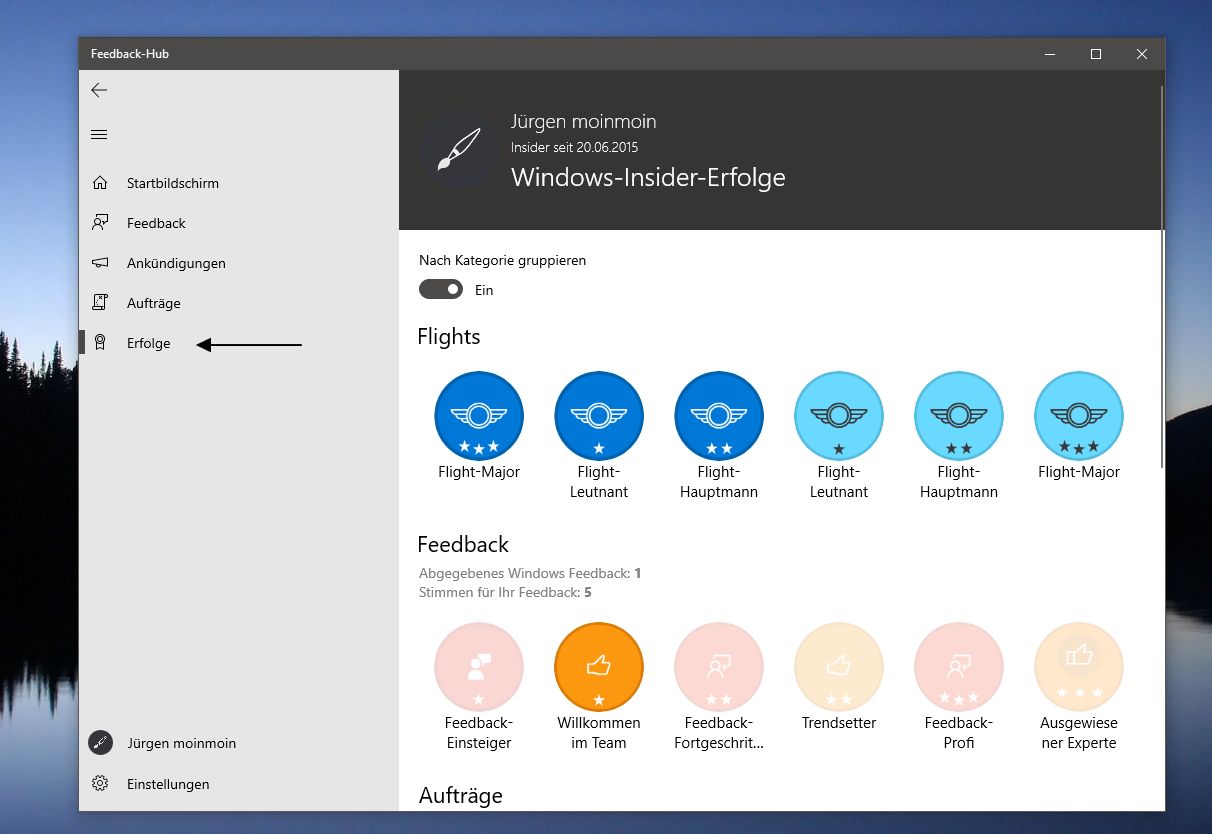Toggle Nach Kategorie gruppieren switch
The width and height of the screenshot is (1212, 834).
(x=441, y=290)
